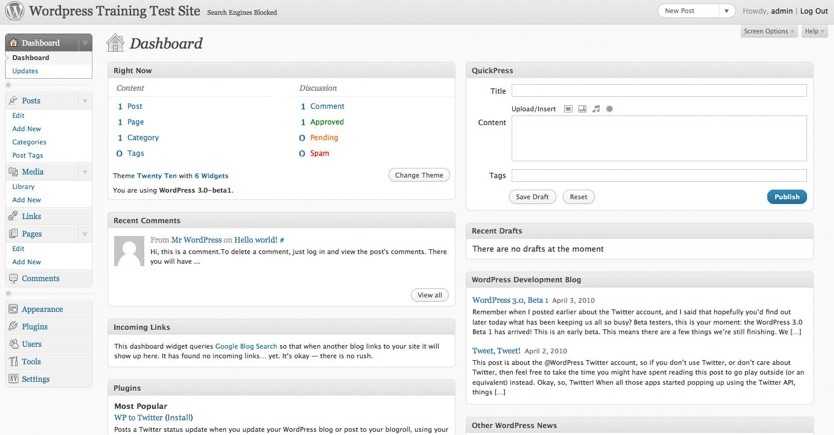Click the QuickPress Content text area

[659, 138]
